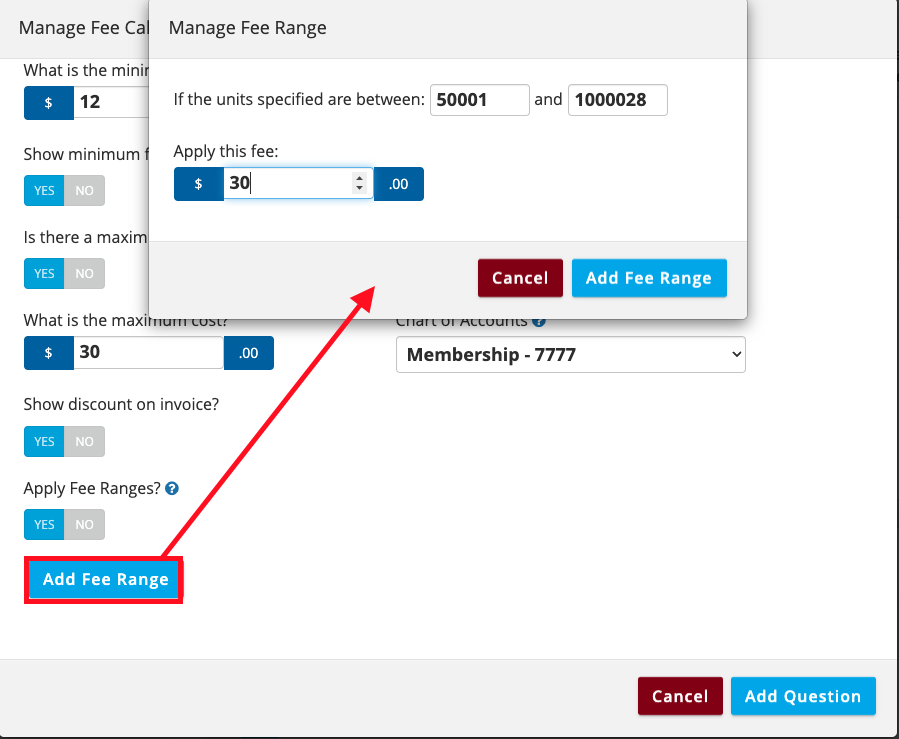Image resolution: width=899 pixels, height=739 pixels.
Task: Set Show discount on invoice to NO
Action: coord(85,441)
